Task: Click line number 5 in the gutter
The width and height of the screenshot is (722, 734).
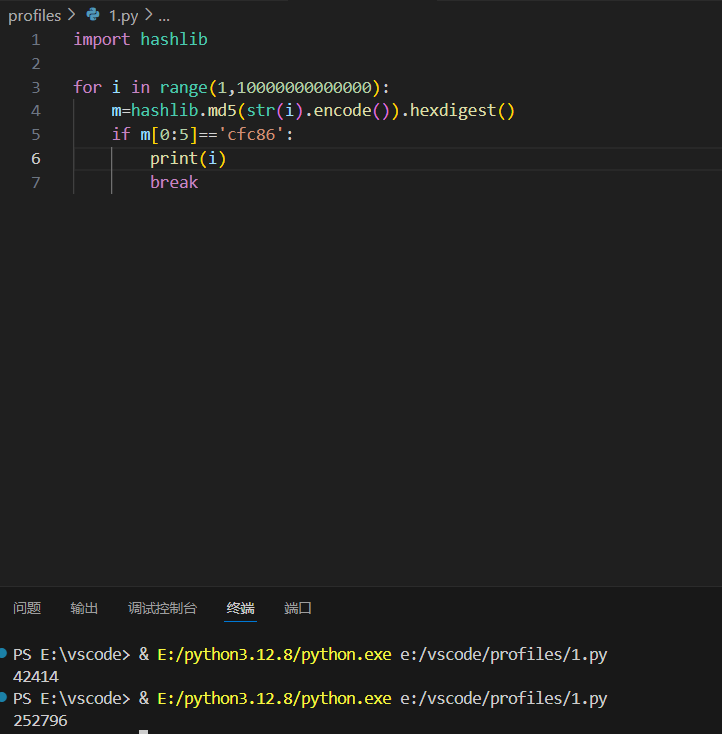Action: pyautogui.click(x=36, y=134)
